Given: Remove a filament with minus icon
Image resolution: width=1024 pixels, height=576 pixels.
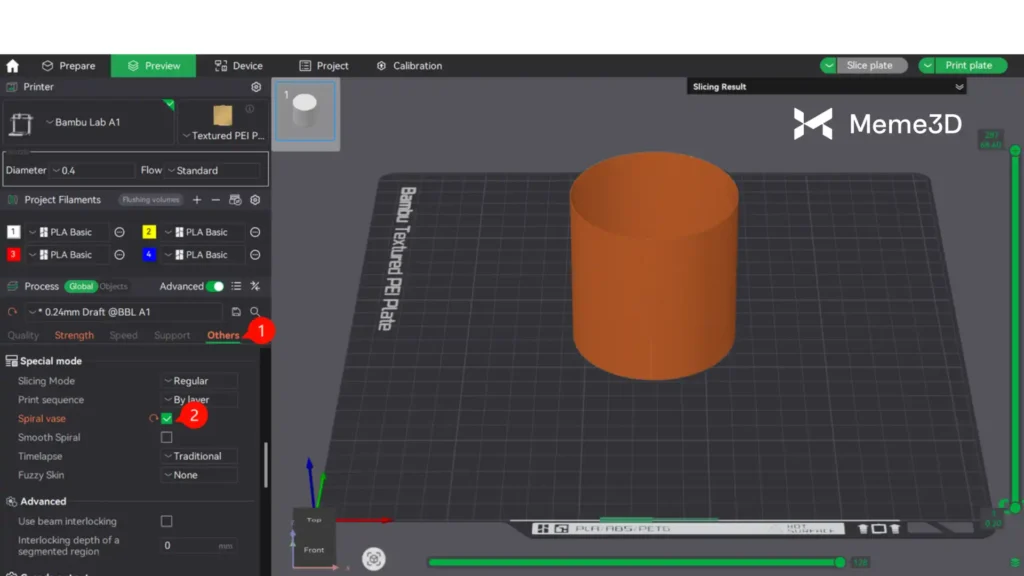Looking at the screenshot, I should (215, 200).
